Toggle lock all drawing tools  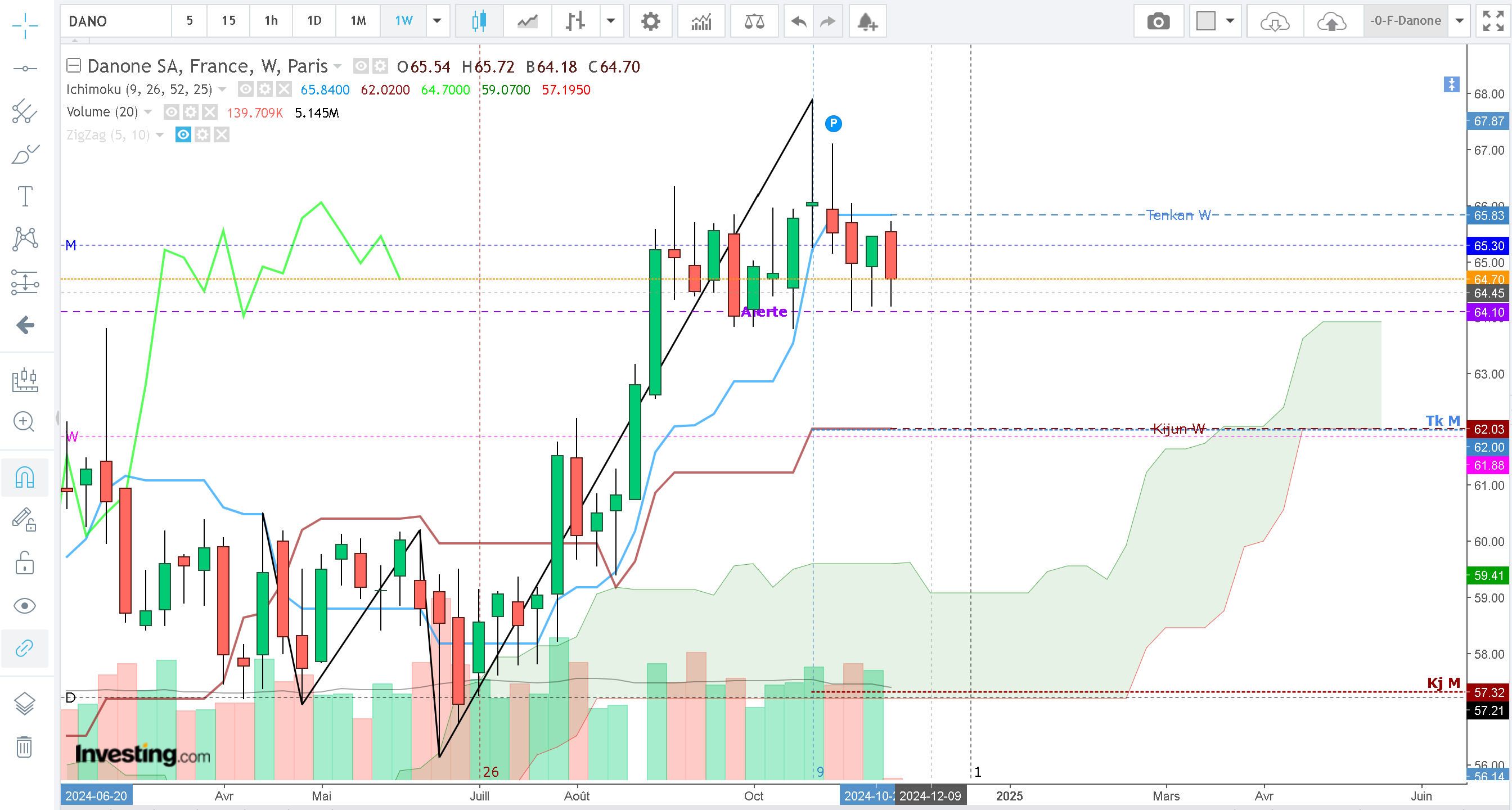[25, 563]
